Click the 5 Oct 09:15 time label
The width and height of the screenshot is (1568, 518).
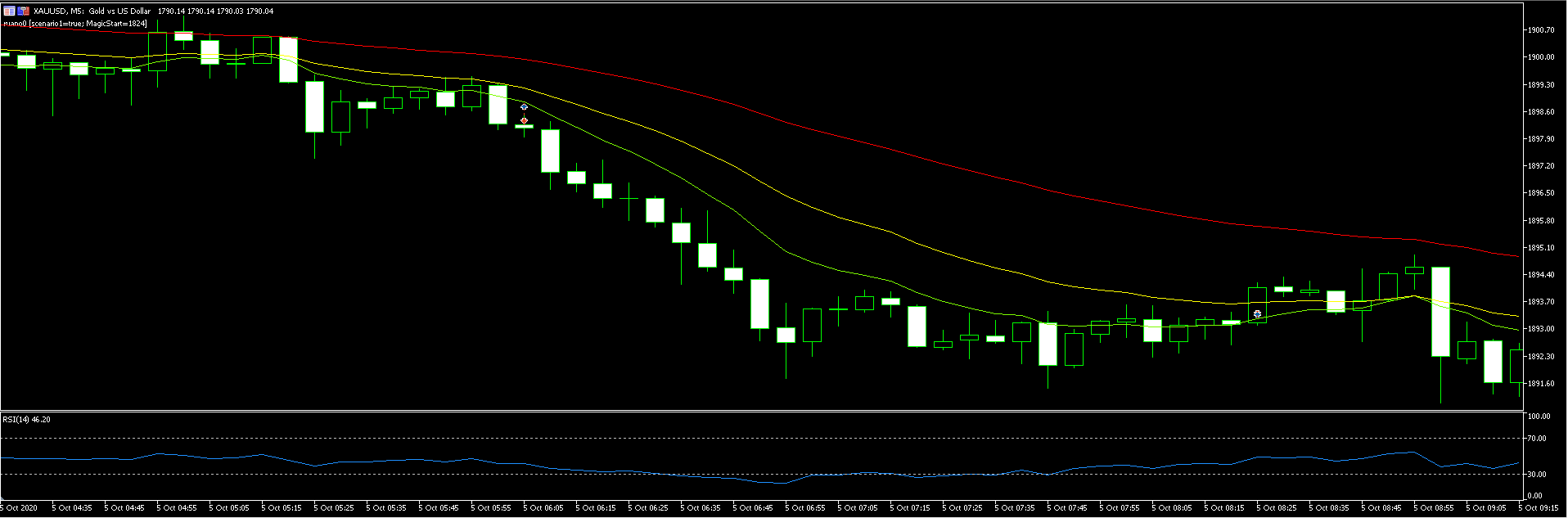(x=1539, y=508)
